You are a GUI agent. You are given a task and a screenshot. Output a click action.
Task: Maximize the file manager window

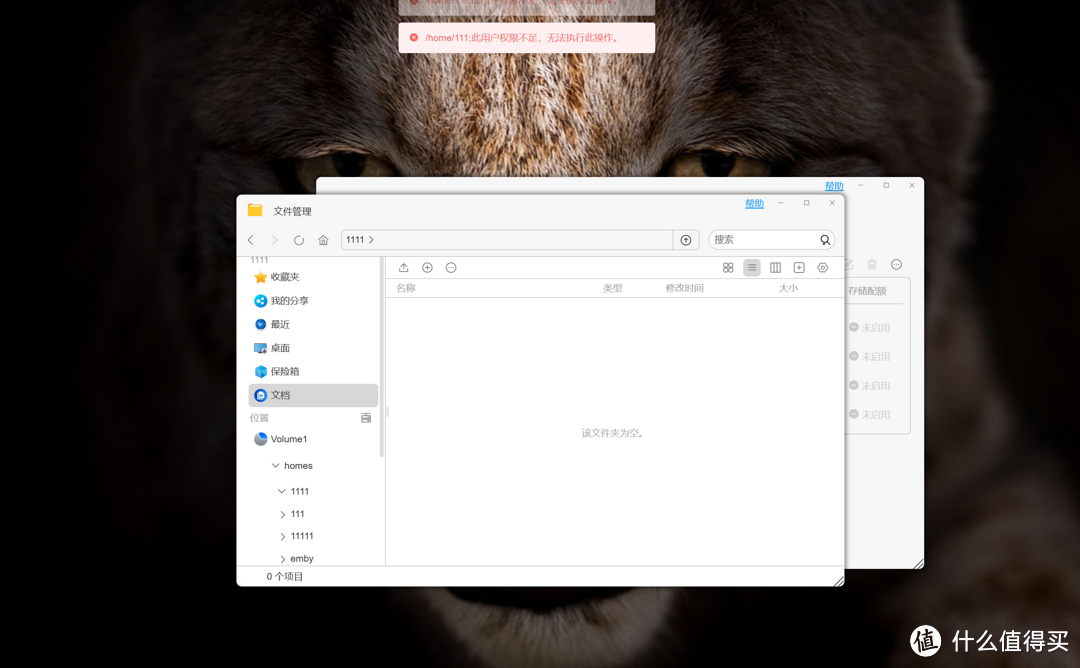[807, 203]
